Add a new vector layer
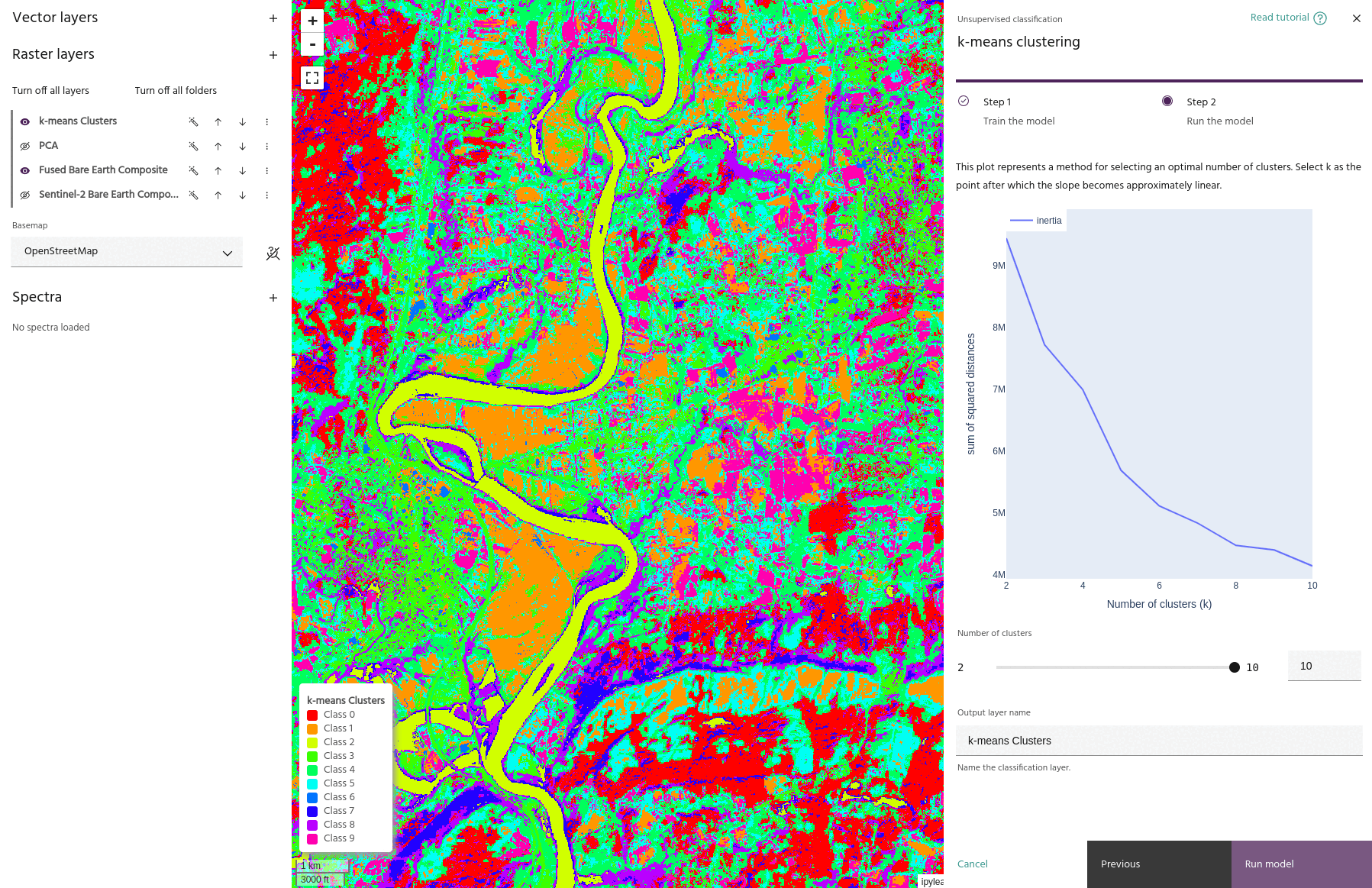 273,18
